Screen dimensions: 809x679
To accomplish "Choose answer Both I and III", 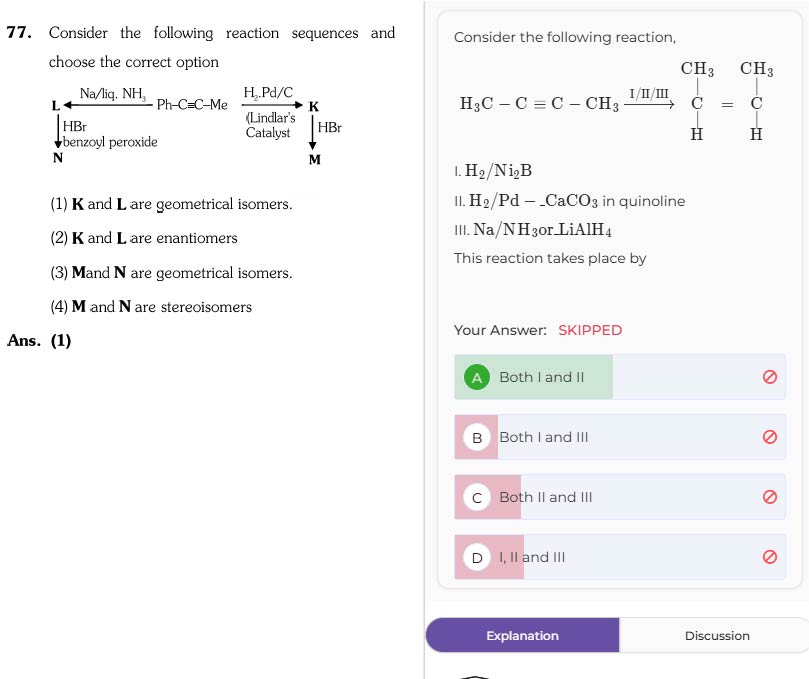I will point(620,437).
